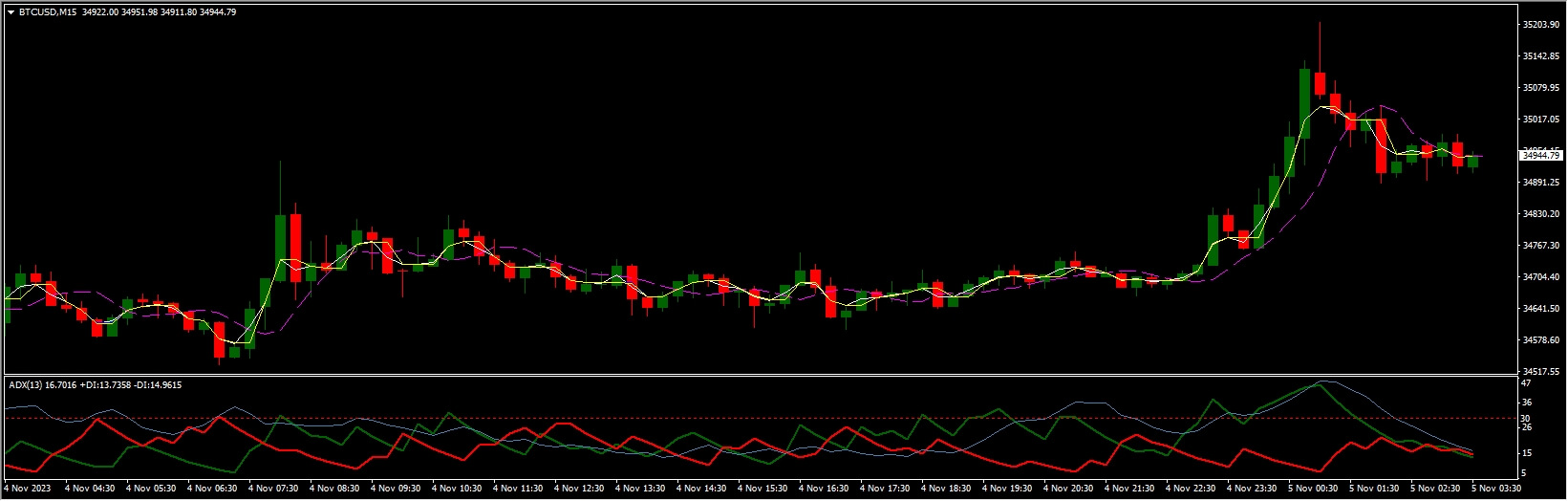Click the 5 Nov 02:30 time label

click(x=1435, y=489)
